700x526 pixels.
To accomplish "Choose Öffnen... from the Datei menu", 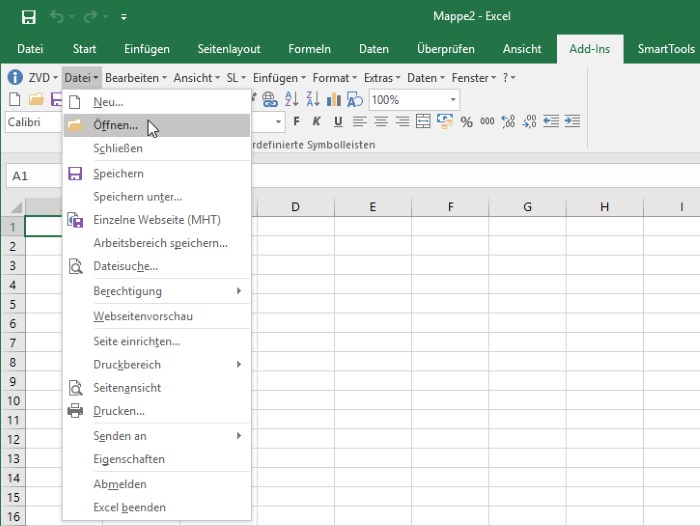I will (157, 125).
